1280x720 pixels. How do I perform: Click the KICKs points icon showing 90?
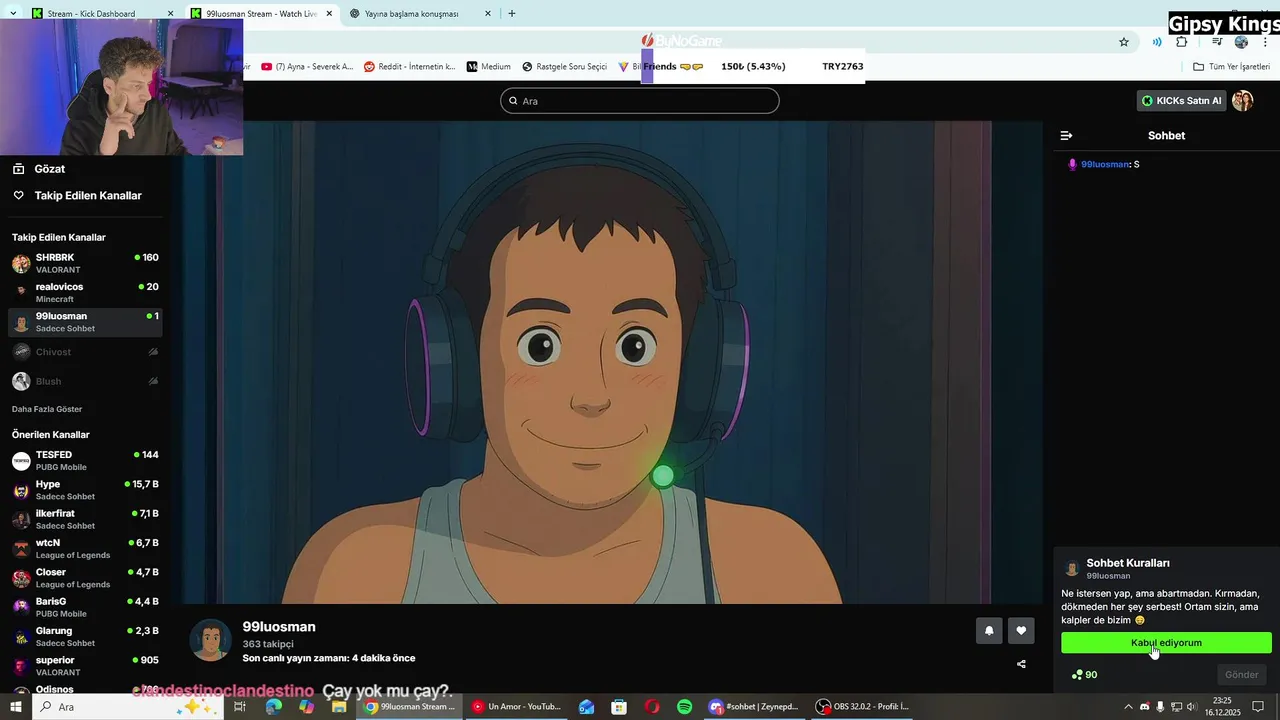pyautogui.click(x=1077, y=675)
